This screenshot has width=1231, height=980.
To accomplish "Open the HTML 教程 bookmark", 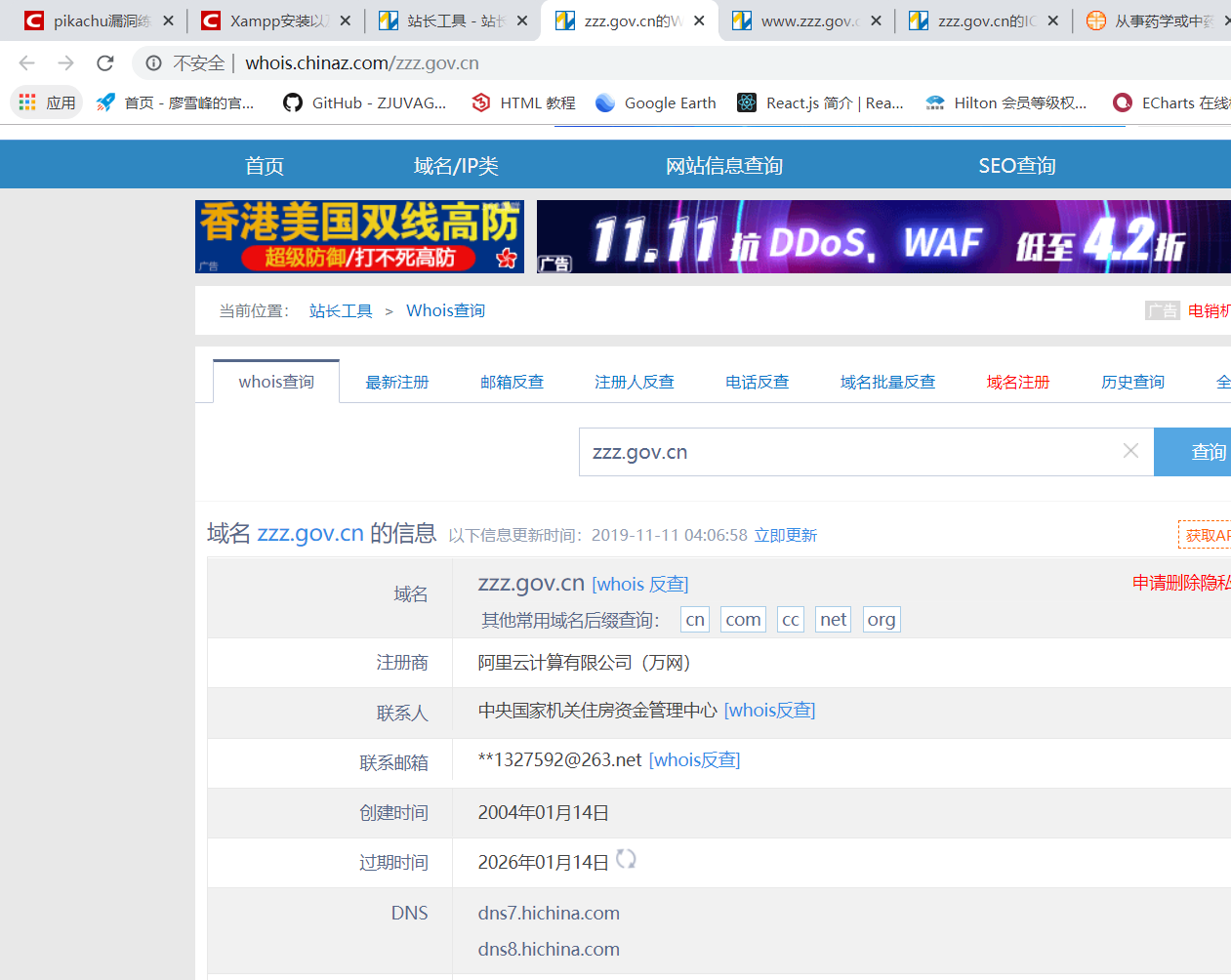I will [523, 102].
